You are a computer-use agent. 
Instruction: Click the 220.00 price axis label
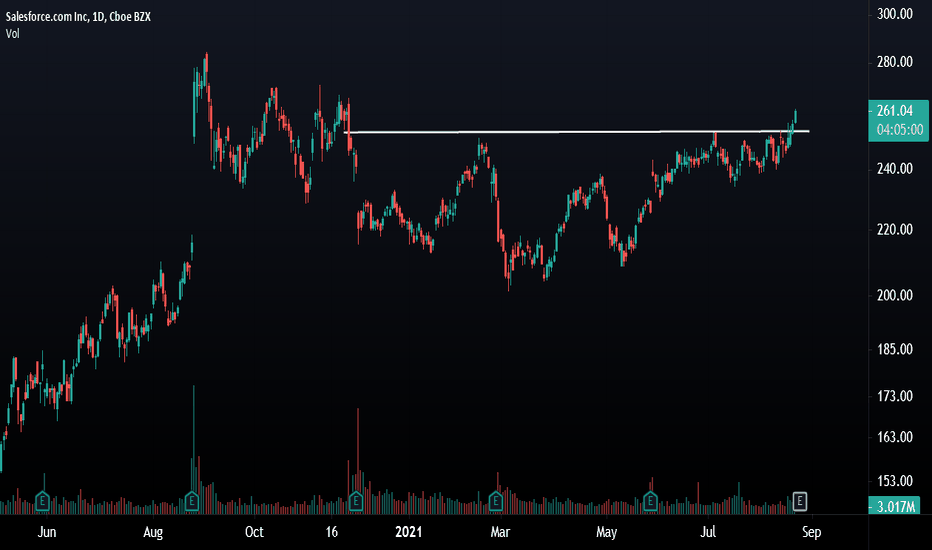[895, 230]
